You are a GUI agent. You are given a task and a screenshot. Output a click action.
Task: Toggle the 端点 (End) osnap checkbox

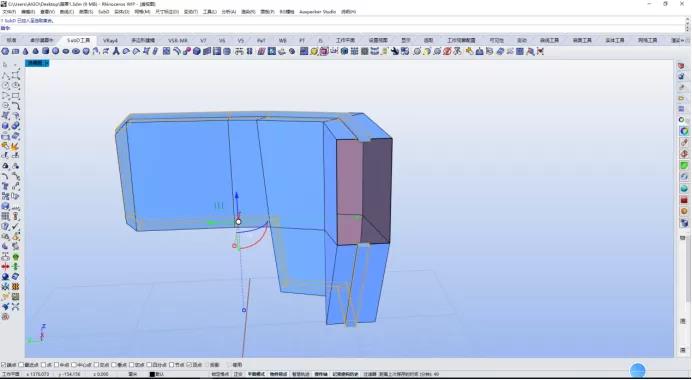4,365
